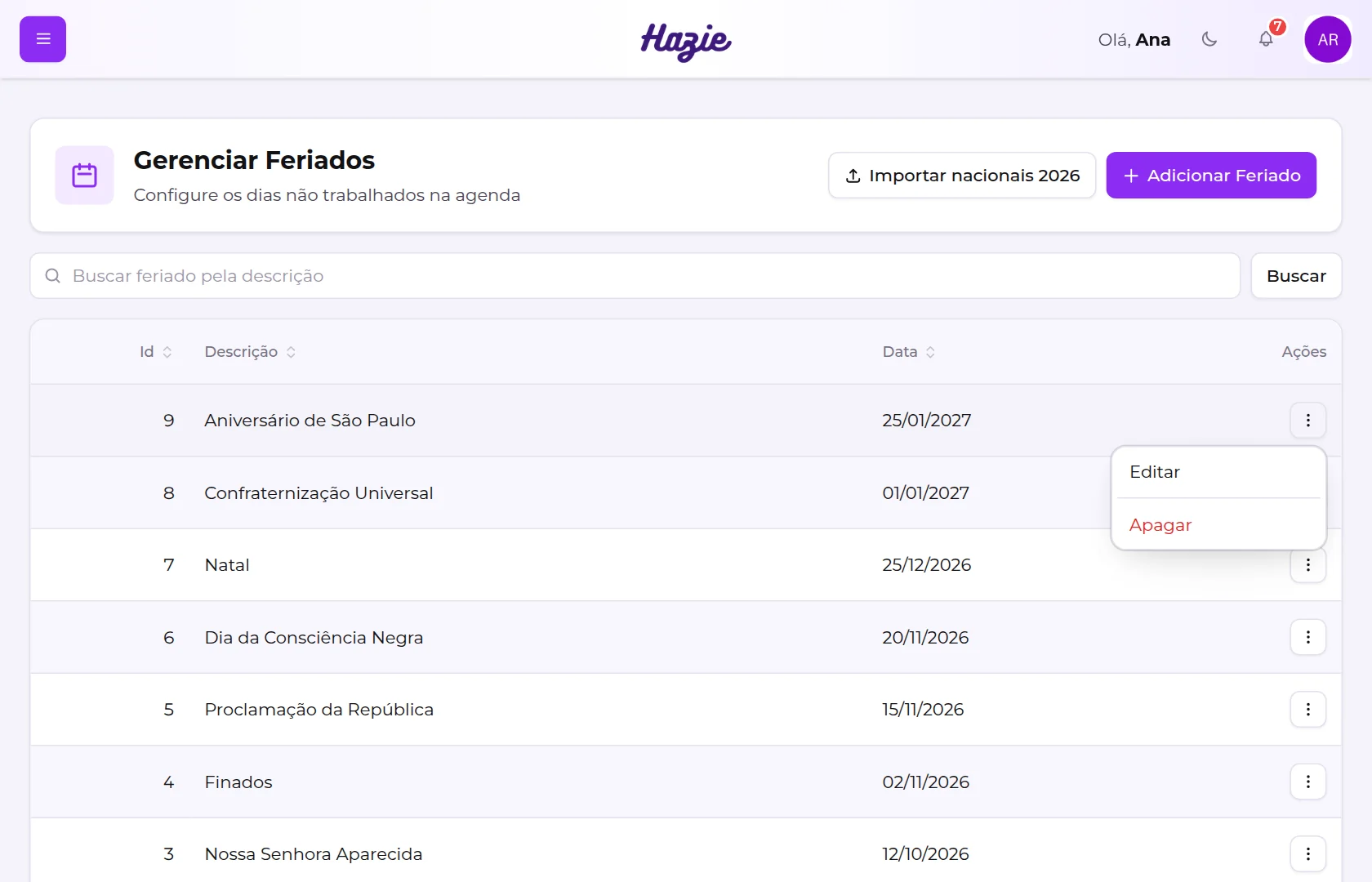The width and height of the screenshot is (1372, 882).
Task: Click Dia da Consciência Negra text
Action: coord(314,638)
